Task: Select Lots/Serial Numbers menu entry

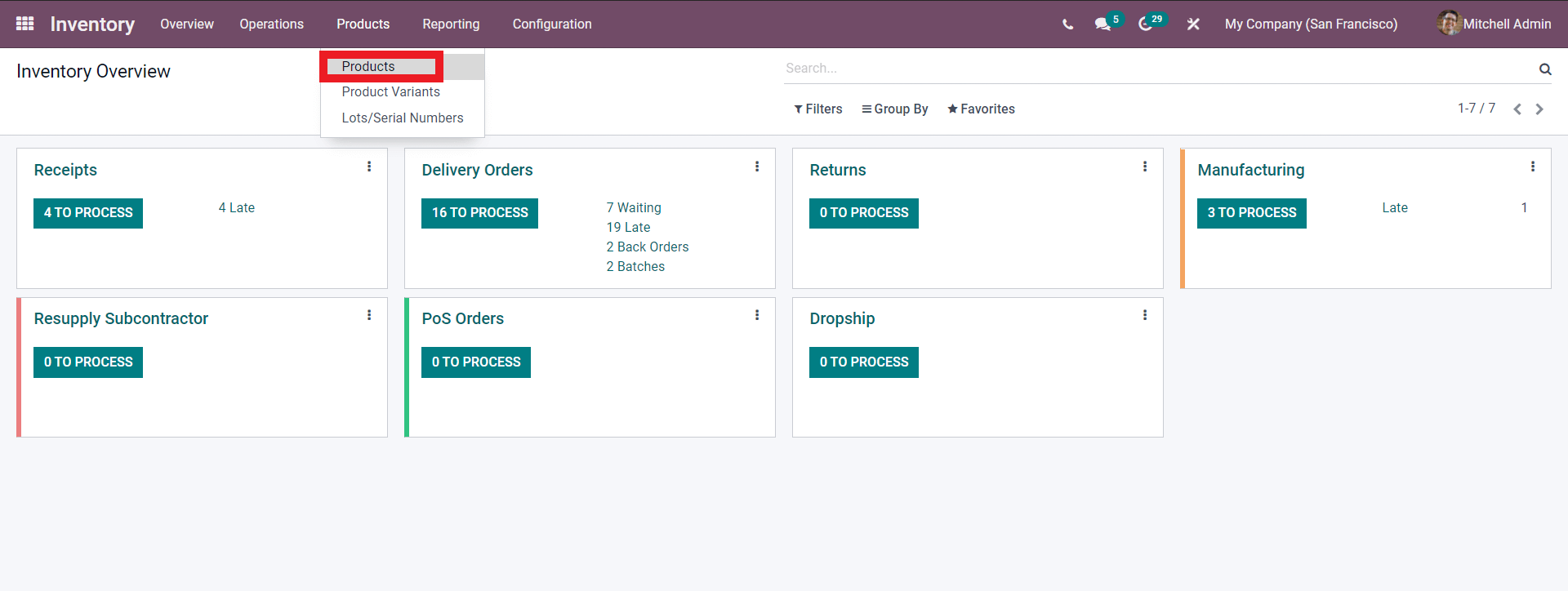Action: (403, 118)
